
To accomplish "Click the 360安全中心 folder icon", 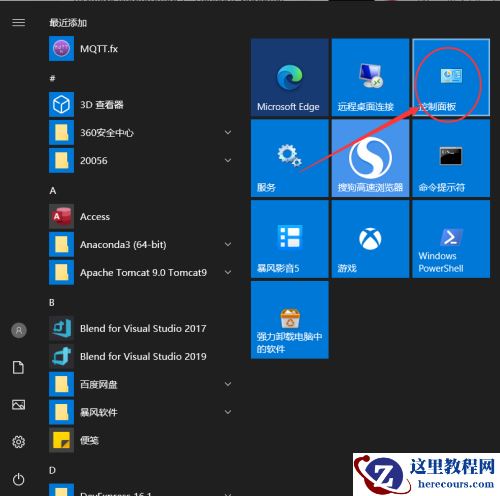I will click(x=61, y=133).
